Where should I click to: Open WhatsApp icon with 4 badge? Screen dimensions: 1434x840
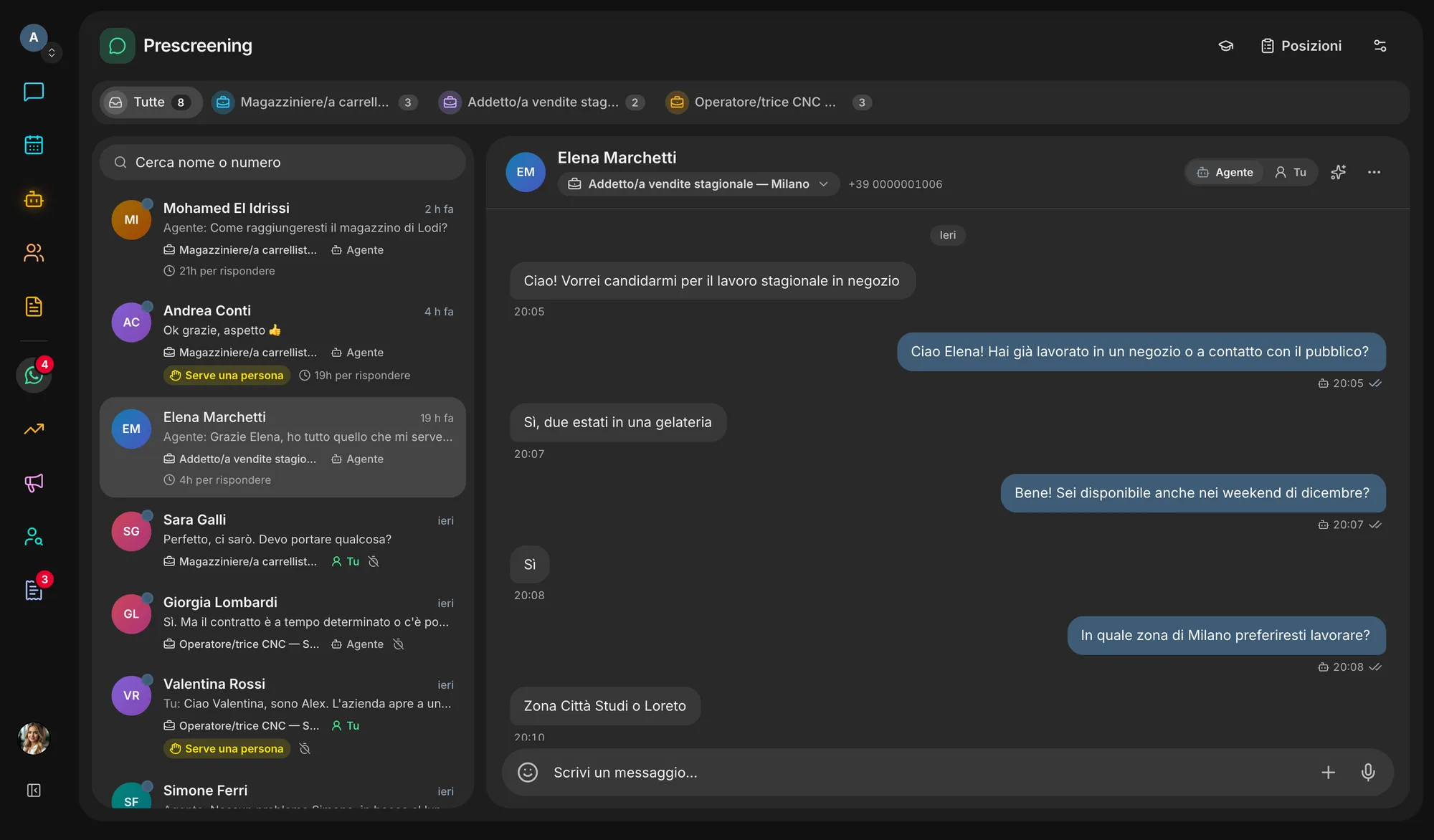tap(34, 375)
